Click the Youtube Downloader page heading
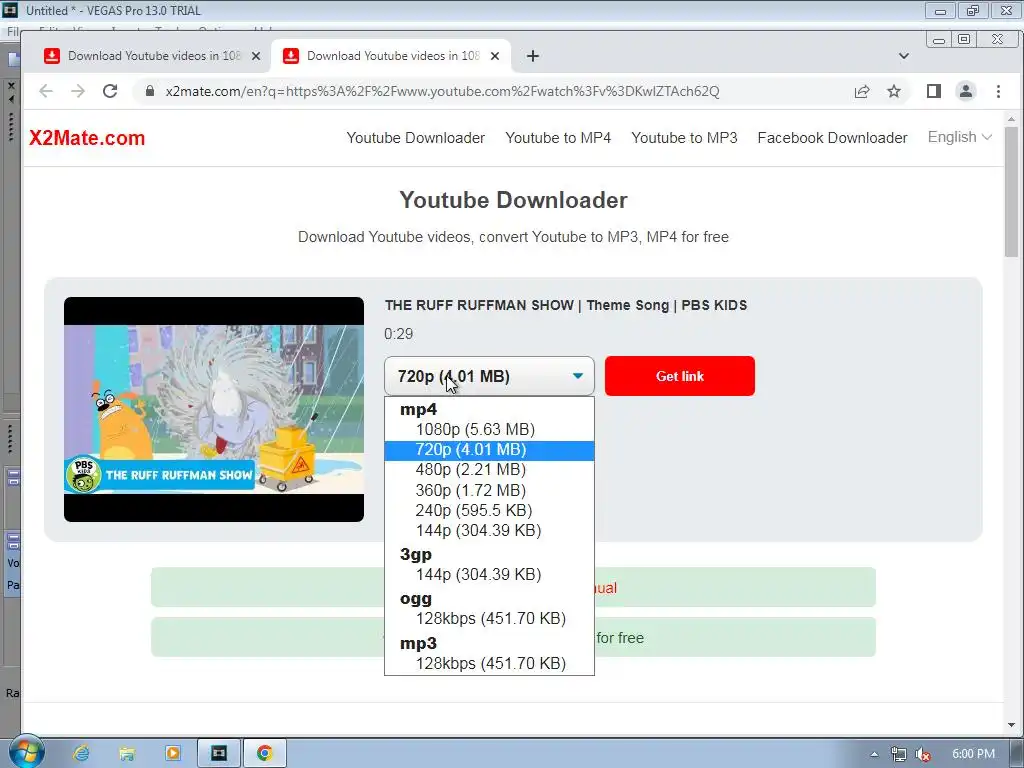The image size is (1024, 768). click(513, 200)
